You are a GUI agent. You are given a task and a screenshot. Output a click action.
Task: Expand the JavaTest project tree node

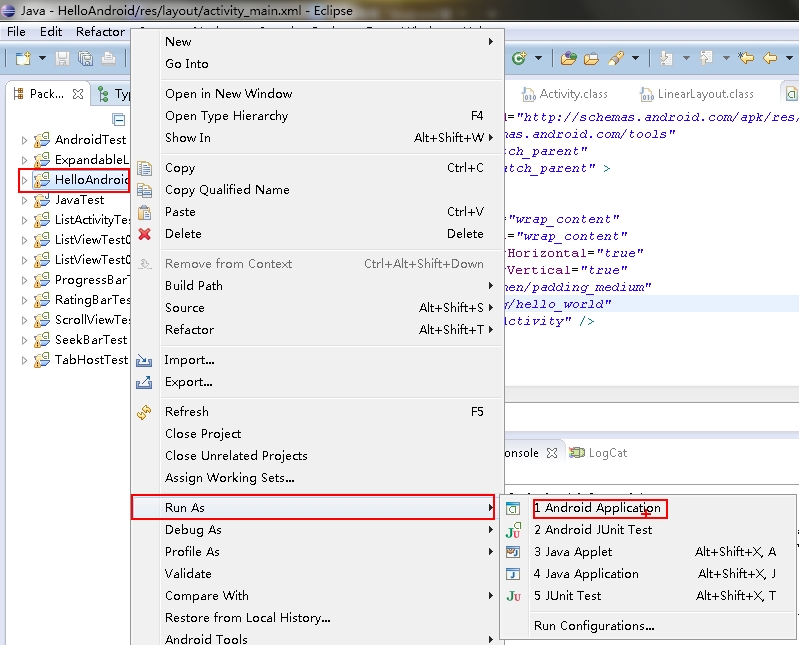(25, 200)
